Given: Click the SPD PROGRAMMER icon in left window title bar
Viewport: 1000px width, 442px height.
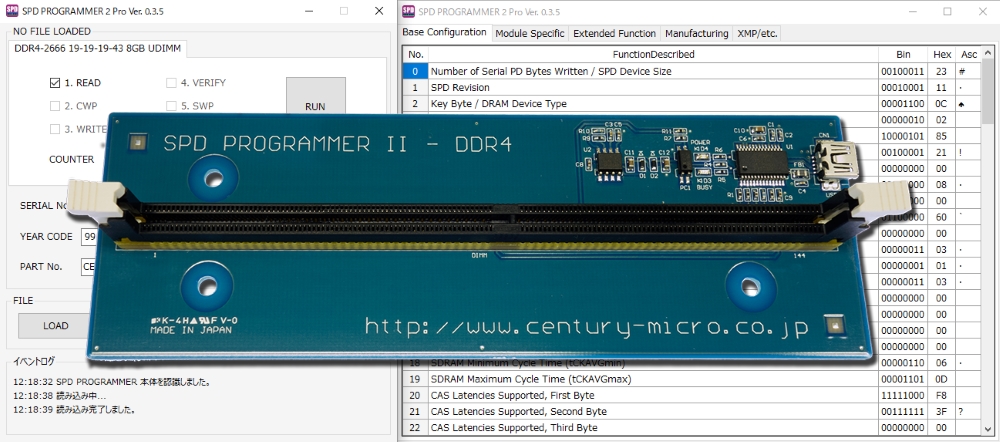Looking at the screenshot, I should pyautogui.click(x=13, y=11).
